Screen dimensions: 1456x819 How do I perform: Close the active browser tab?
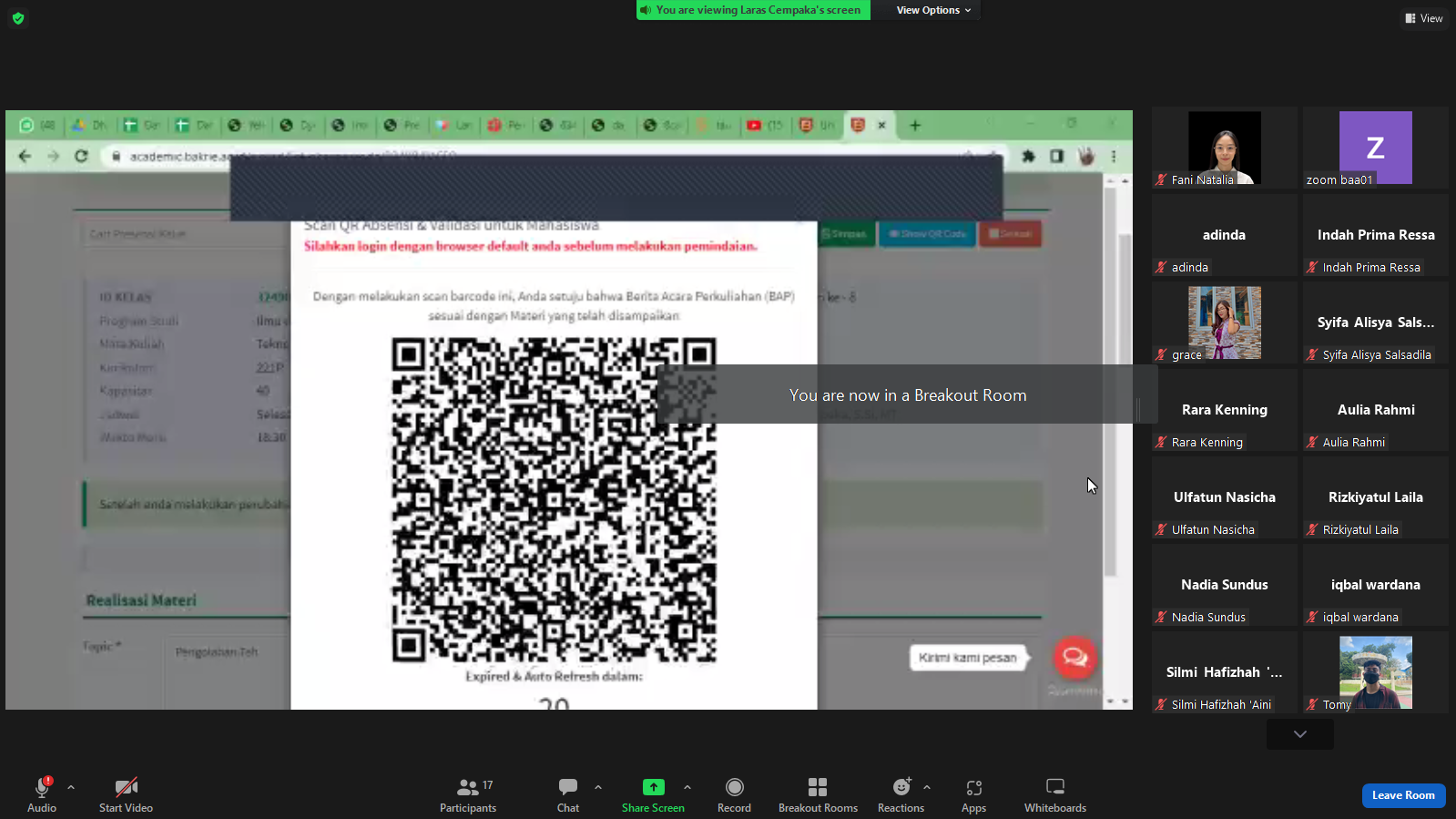[881, 125]
